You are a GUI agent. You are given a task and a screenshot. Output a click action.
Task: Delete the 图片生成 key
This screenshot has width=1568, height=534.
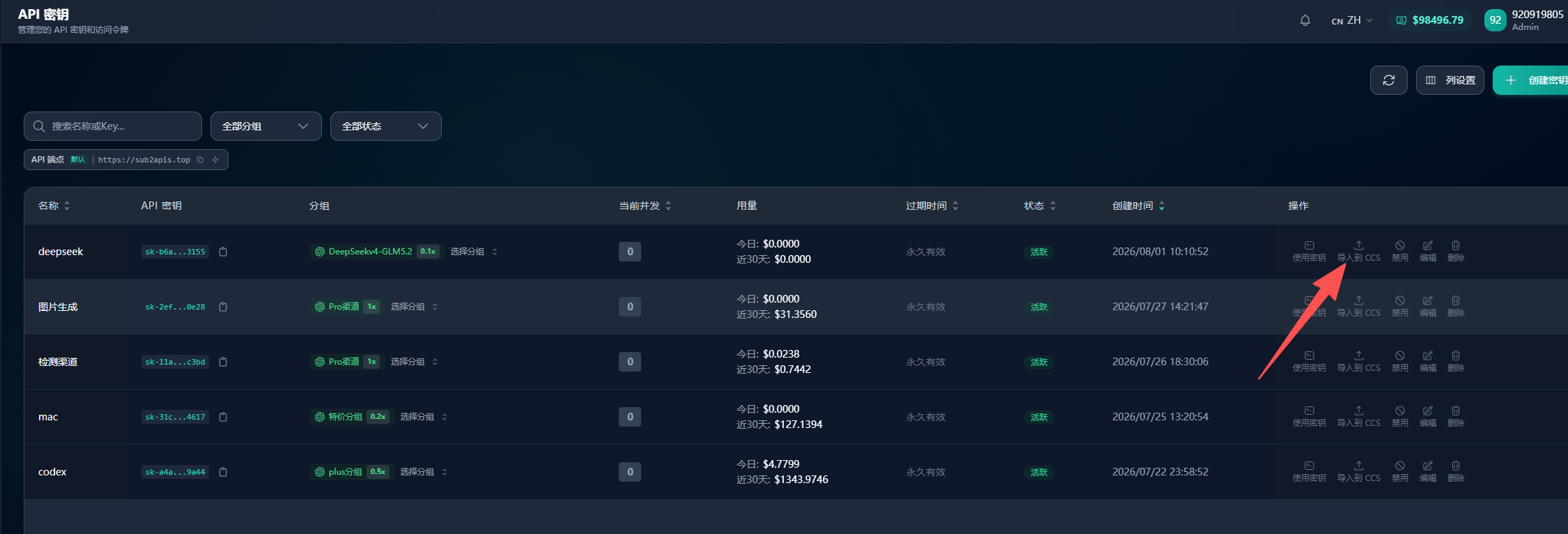coord(1456,307)
